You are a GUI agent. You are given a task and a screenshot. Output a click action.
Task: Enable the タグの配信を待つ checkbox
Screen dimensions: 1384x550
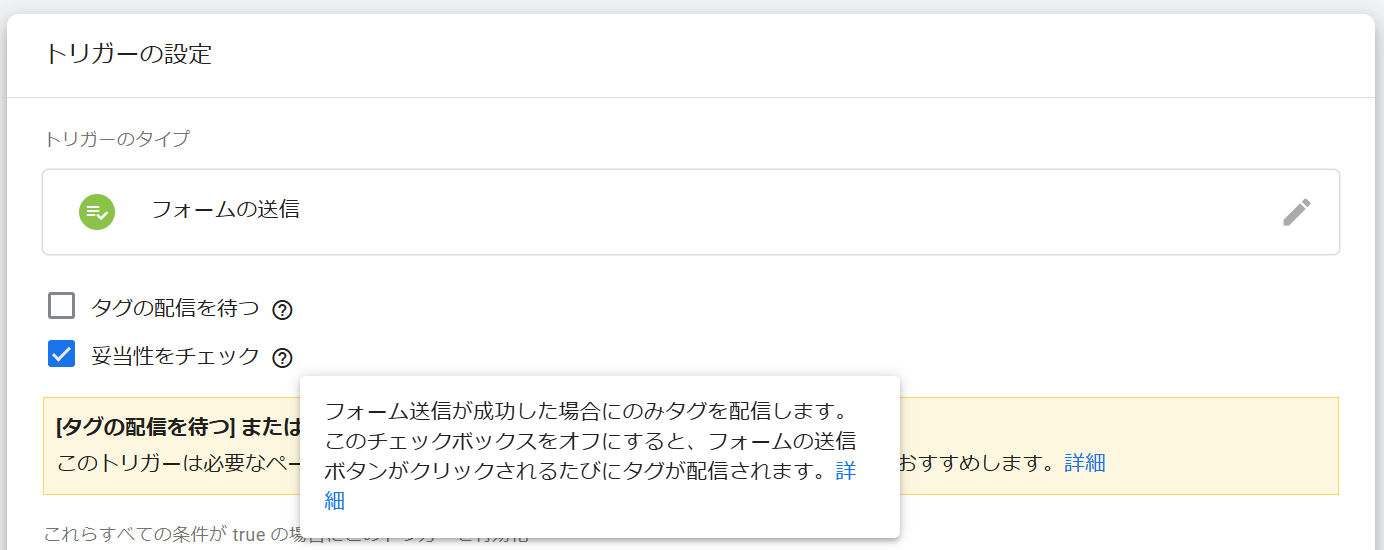tap(62, 306)
